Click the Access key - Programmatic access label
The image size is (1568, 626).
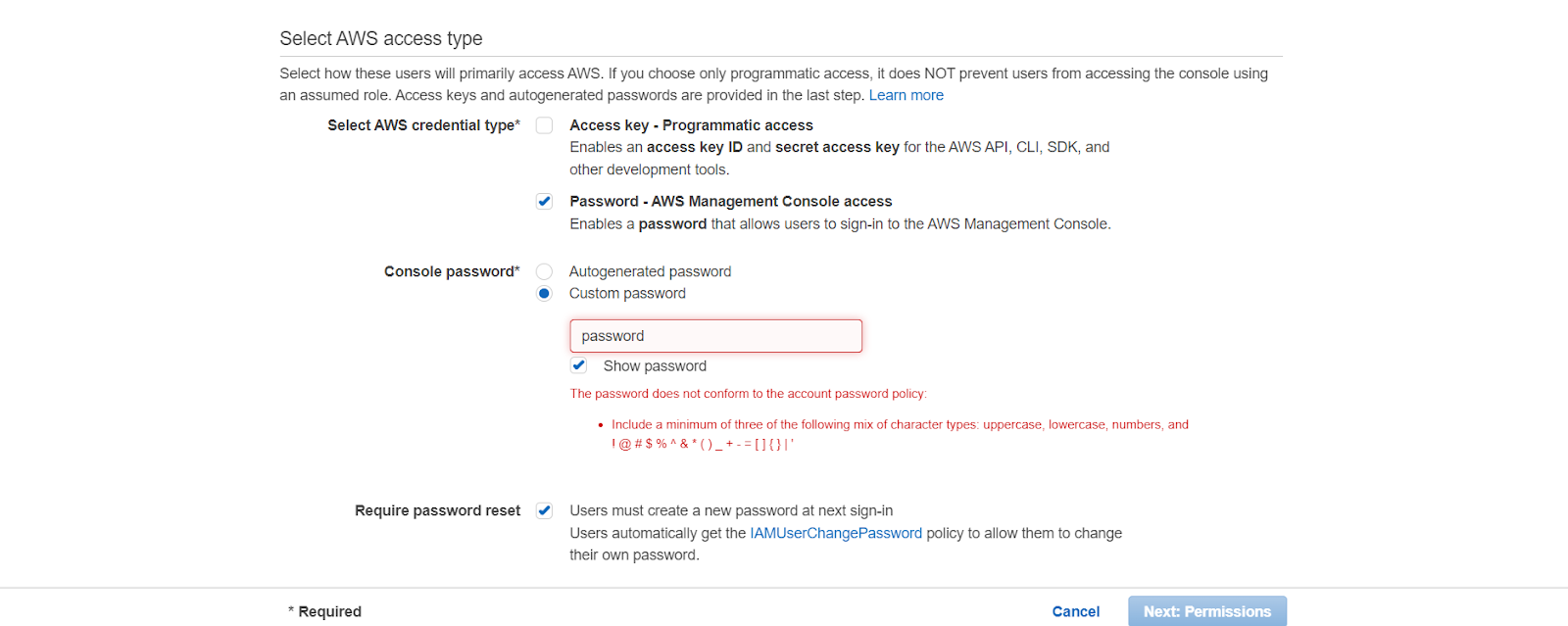691,125
